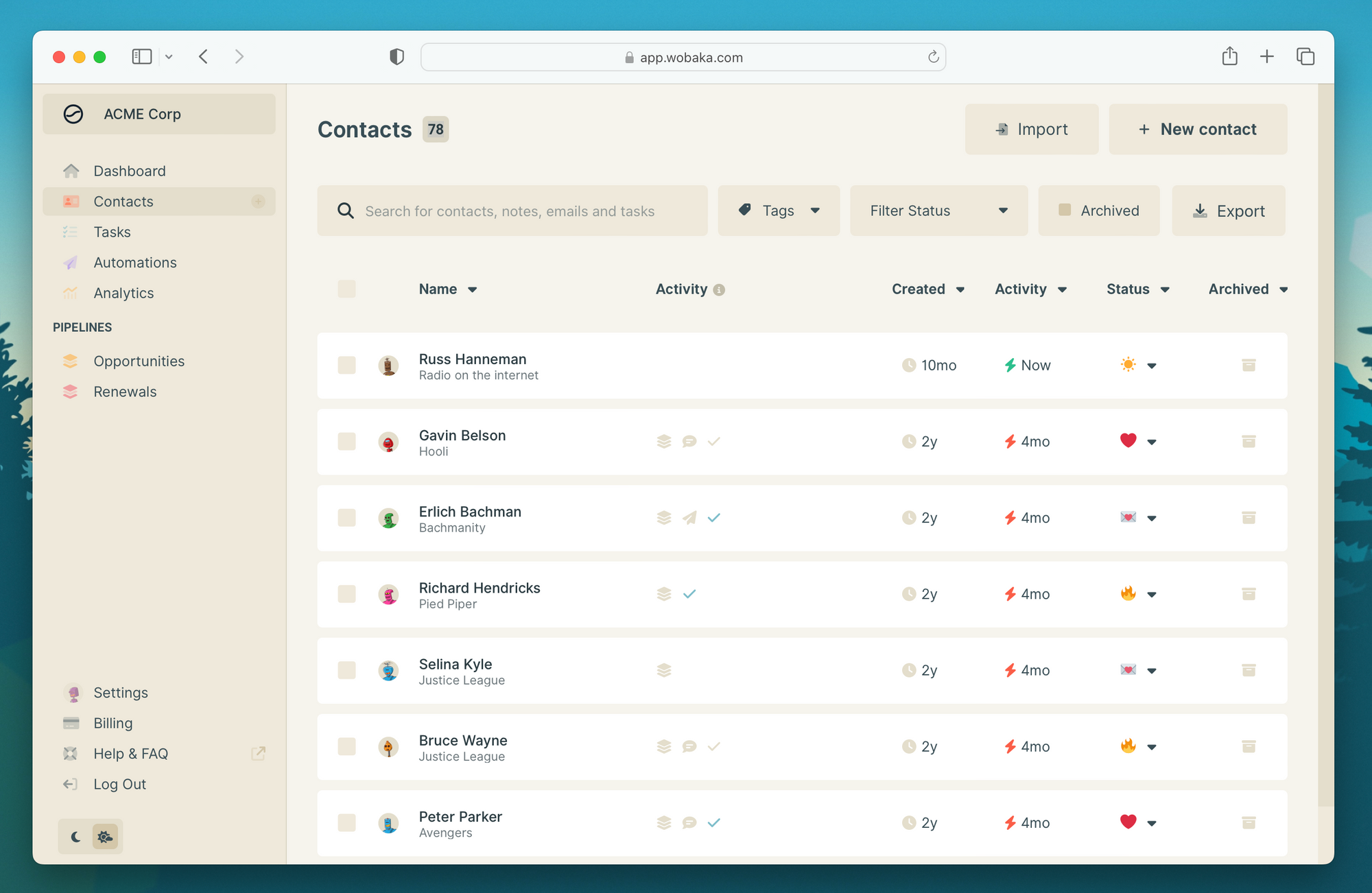Click Selina Kyle's pipeline layers icon
1372x893 pixels.
tap(663, 670)
